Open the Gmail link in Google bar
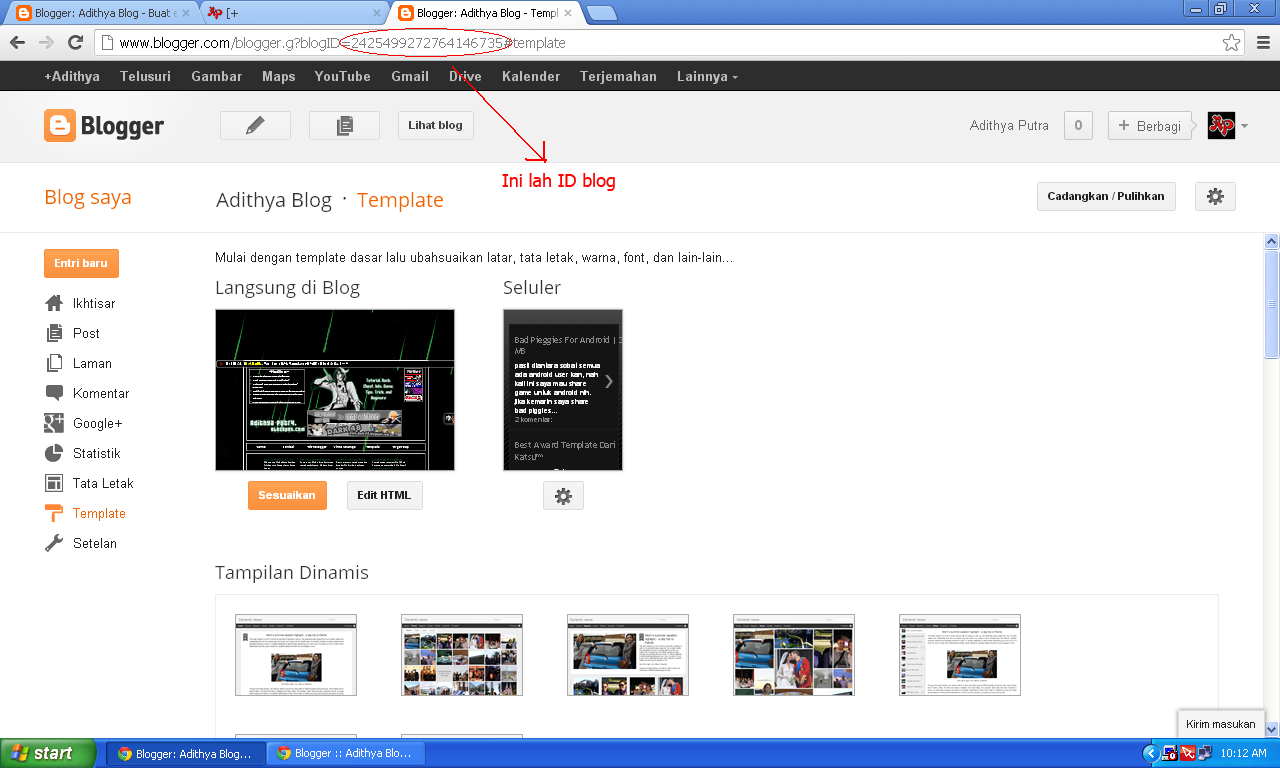This screenshot has width=1280, height=768. 410,76
